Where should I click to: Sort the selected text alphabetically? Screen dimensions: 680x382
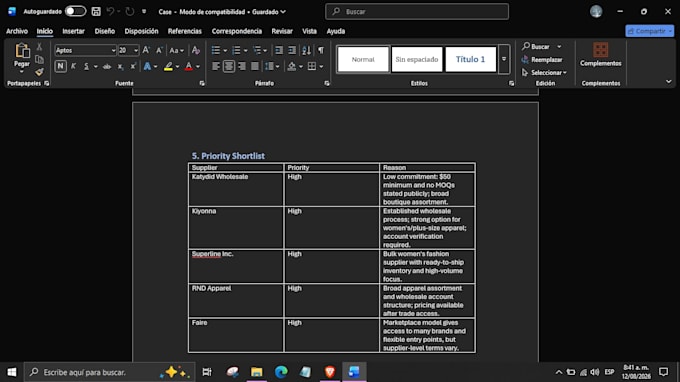pyautogui.click(x=306, y=50)
